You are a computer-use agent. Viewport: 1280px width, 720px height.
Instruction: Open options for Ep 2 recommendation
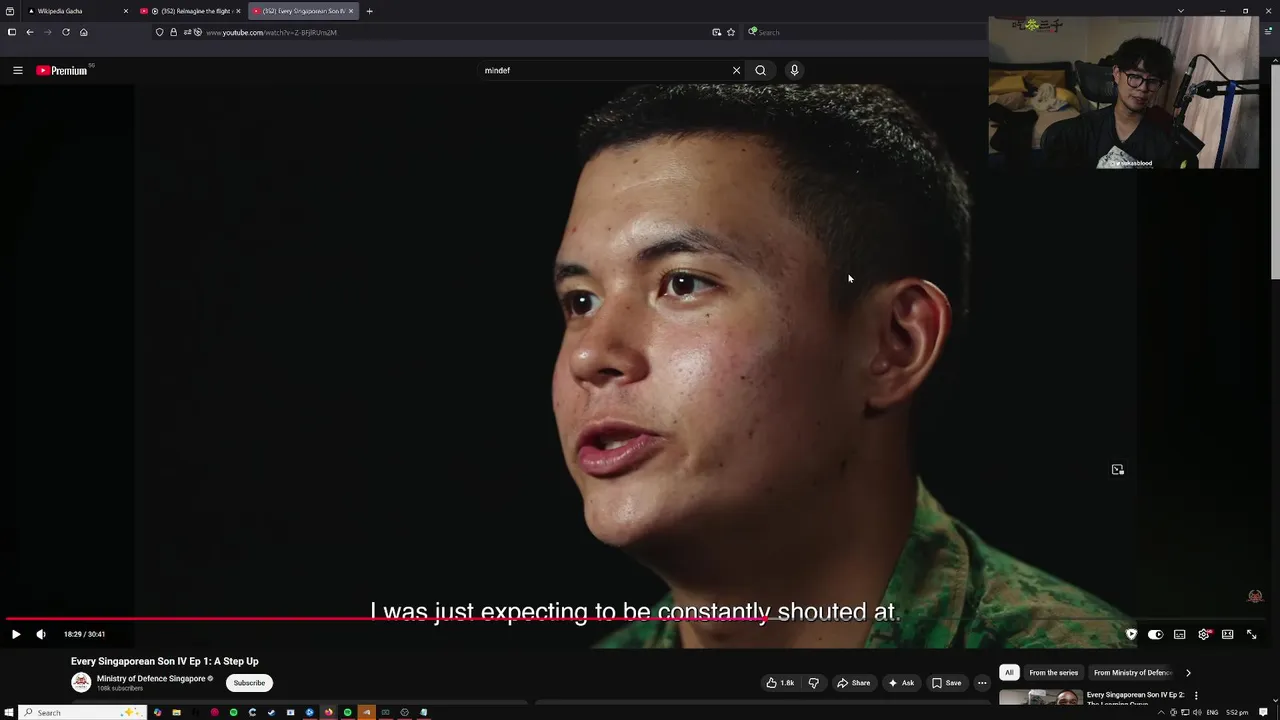click(x=1196, y=695)
